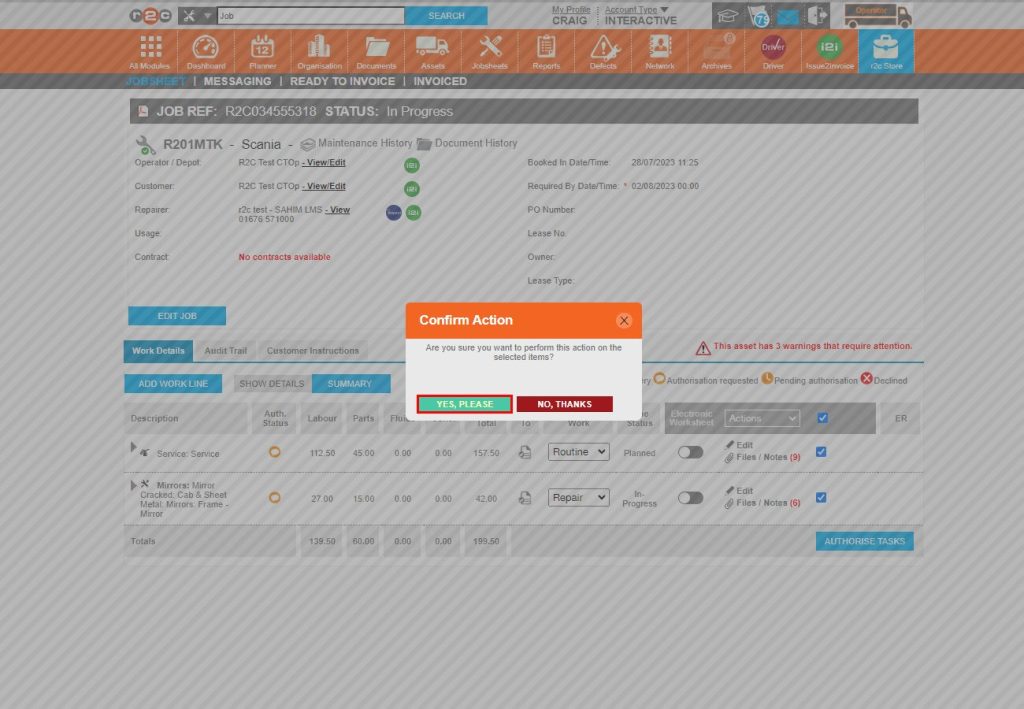The height and width of the screenshot is (709, 1024).
Task: Open the Defects module
Action: 602,50
